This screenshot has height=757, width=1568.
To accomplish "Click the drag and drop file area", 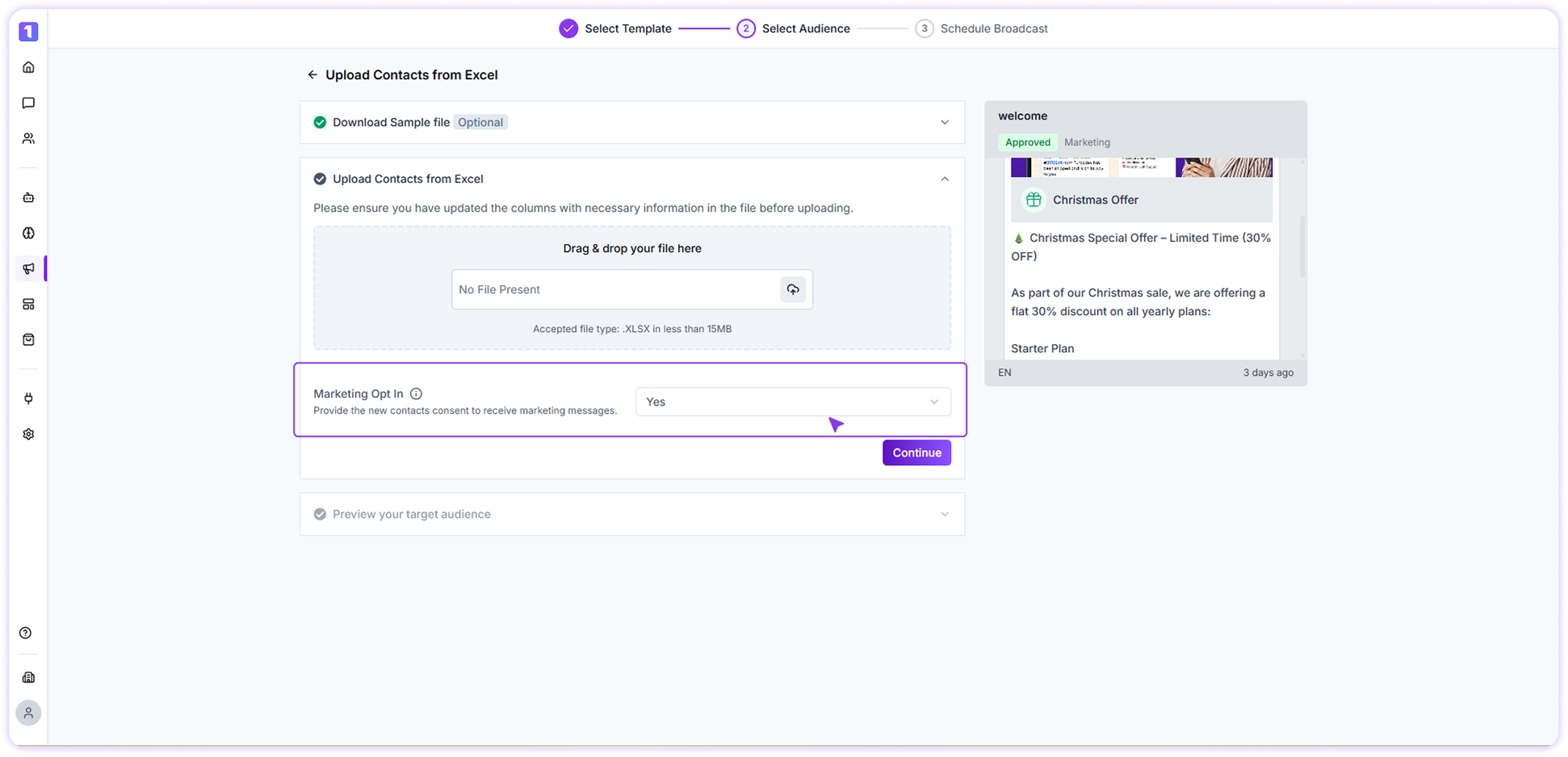I will 632,288.
